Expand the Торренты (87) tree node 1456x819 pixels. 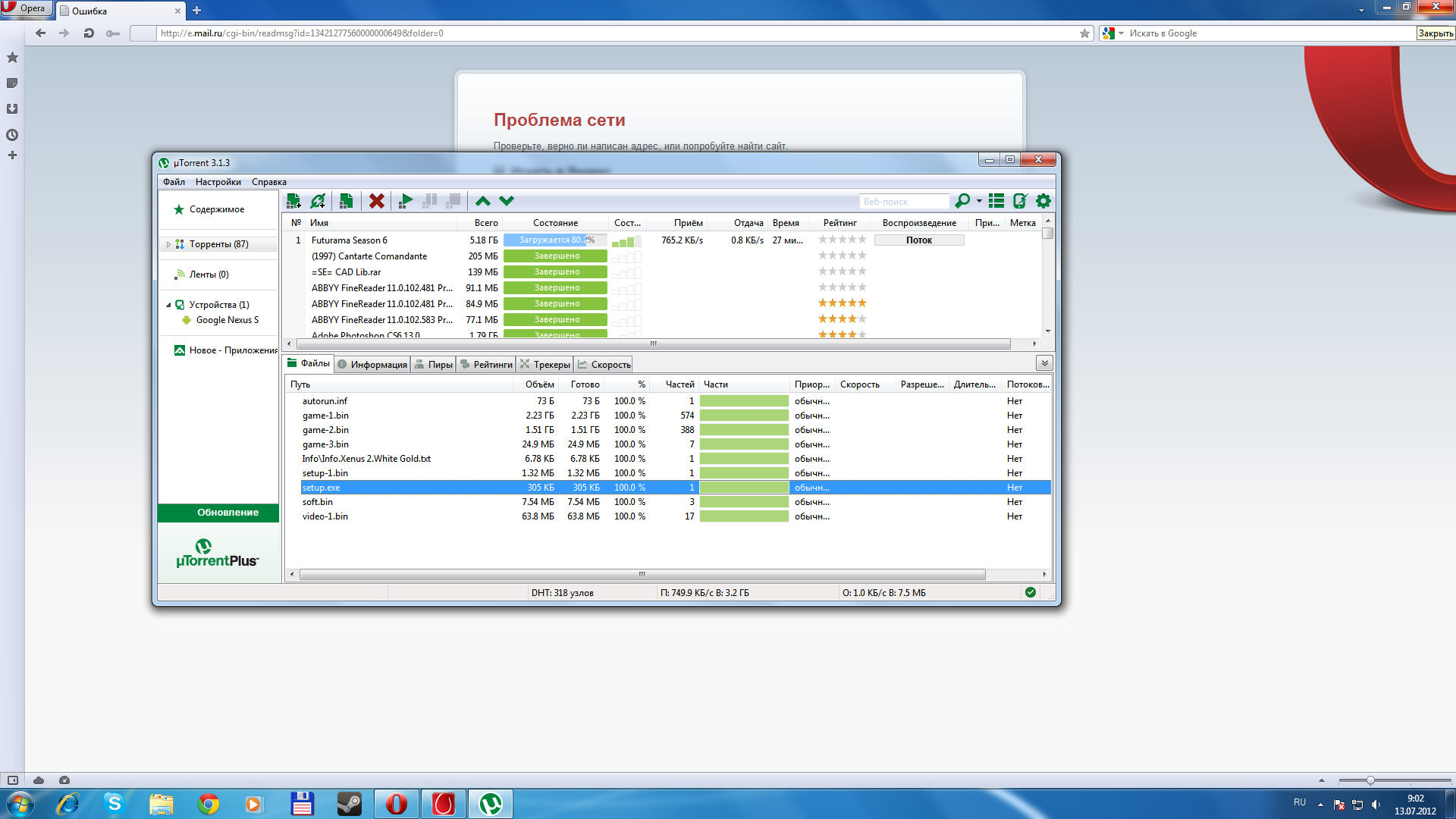(x=168, y=244)
